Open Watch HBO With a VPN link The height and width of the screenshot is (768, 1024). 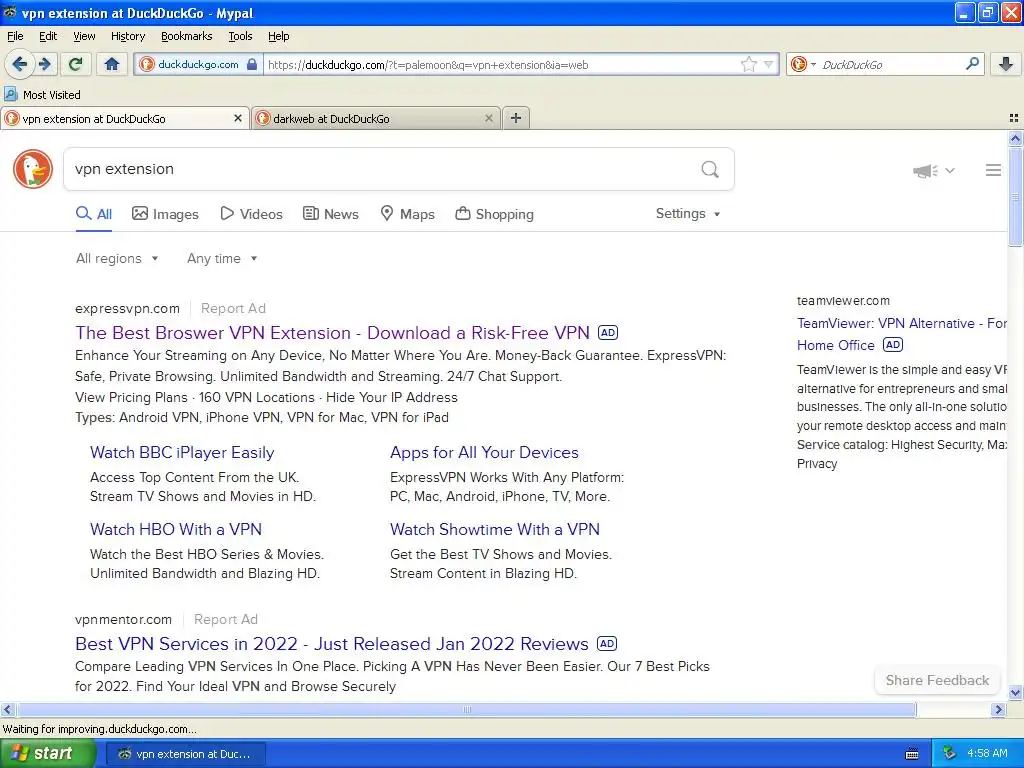pyautogui.click(x=176, y=530)
